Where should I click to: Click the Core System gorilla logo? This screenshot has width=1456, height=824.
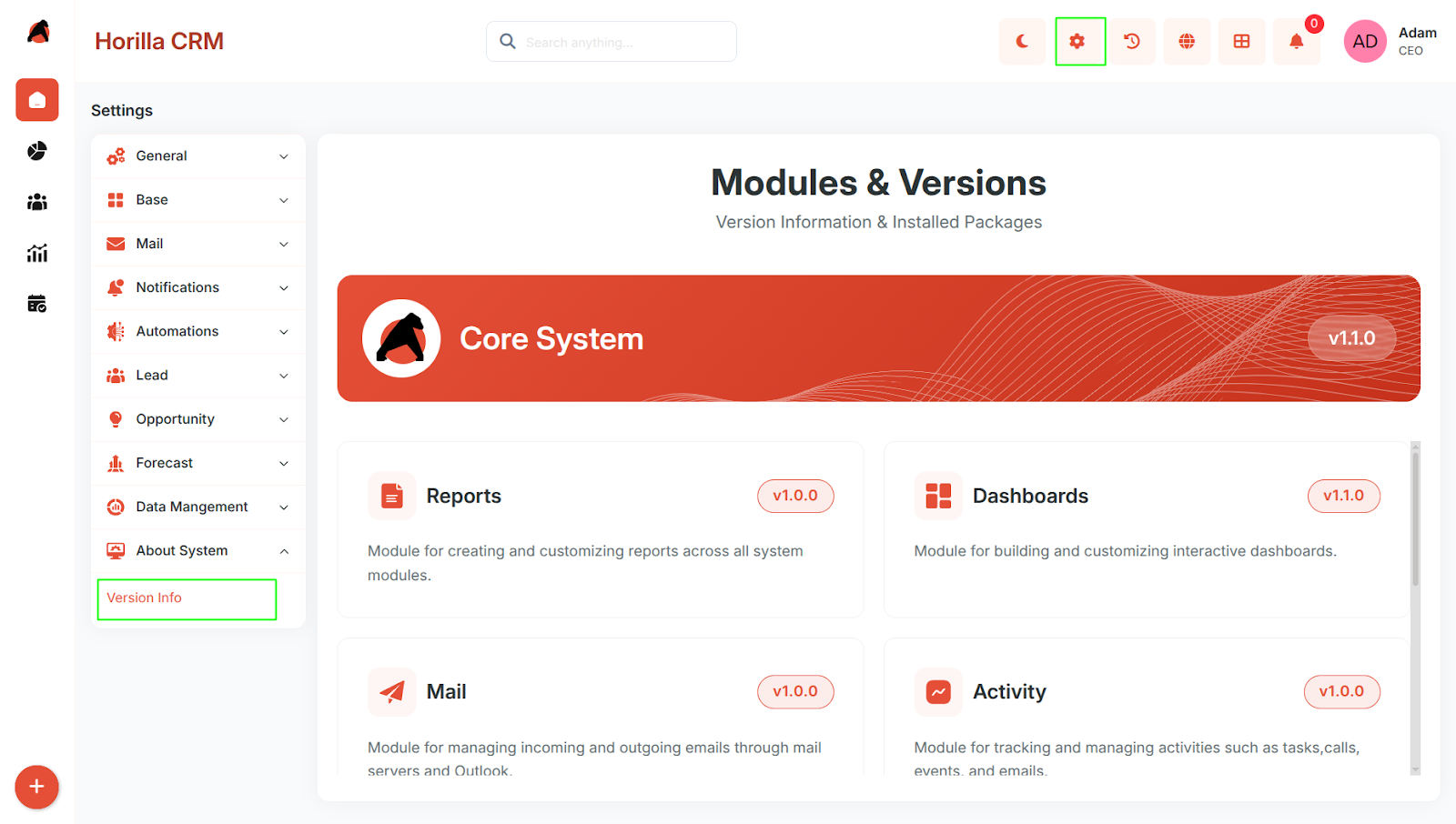click(x=401, y=338)
